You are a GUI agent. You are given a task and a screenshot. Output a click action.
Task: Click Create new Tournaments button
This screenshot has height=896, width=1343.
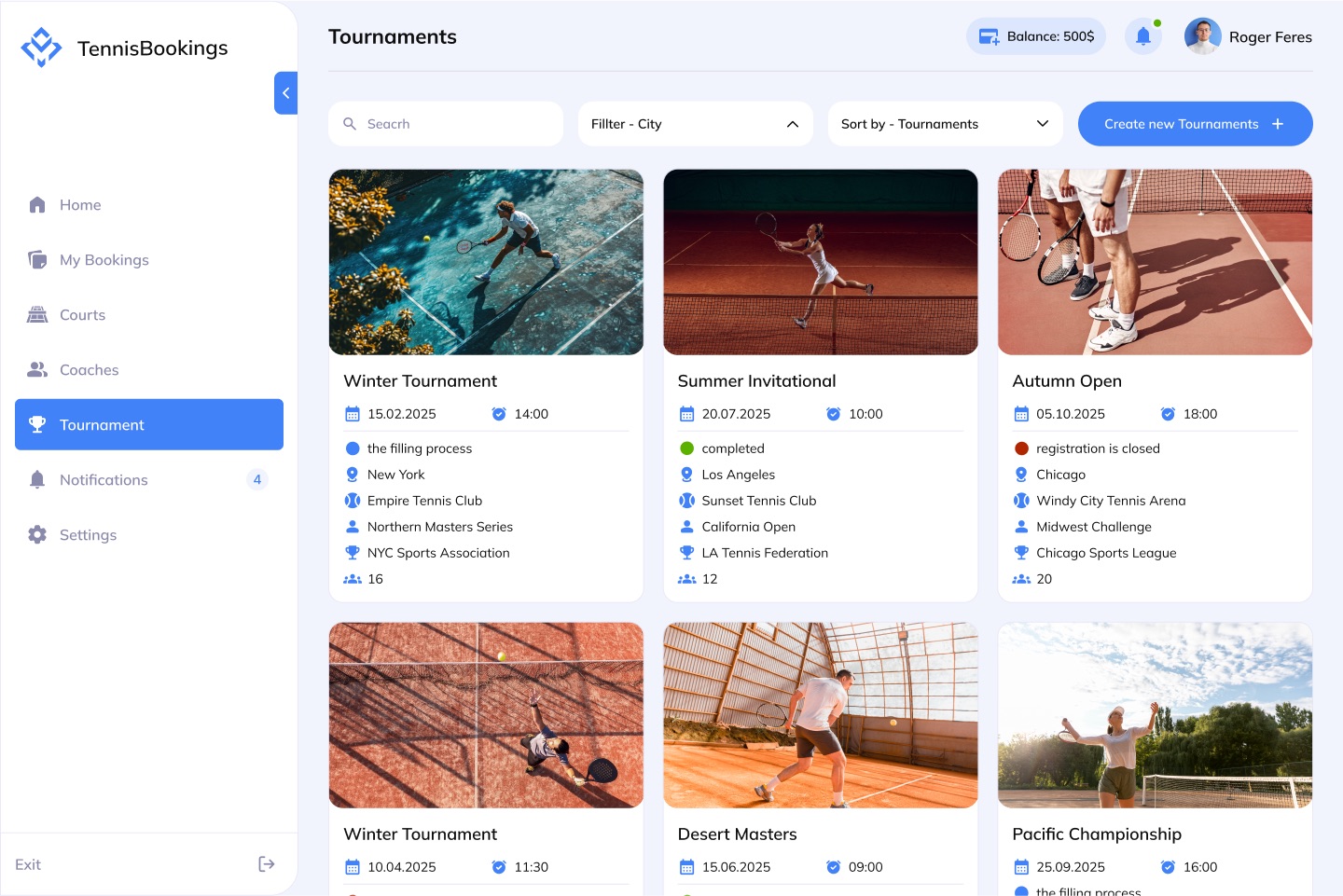1196,124
